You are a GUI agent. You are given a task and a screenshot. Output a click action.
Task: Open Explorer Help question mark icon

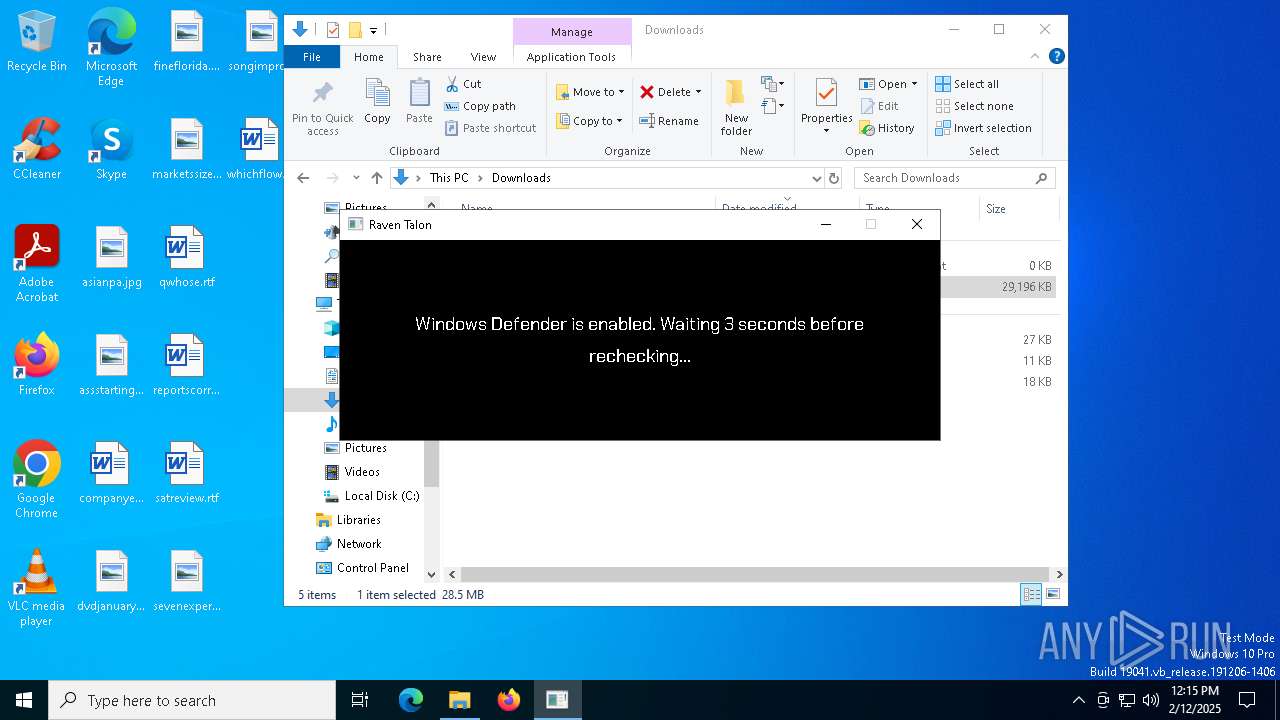point(1056,57)
